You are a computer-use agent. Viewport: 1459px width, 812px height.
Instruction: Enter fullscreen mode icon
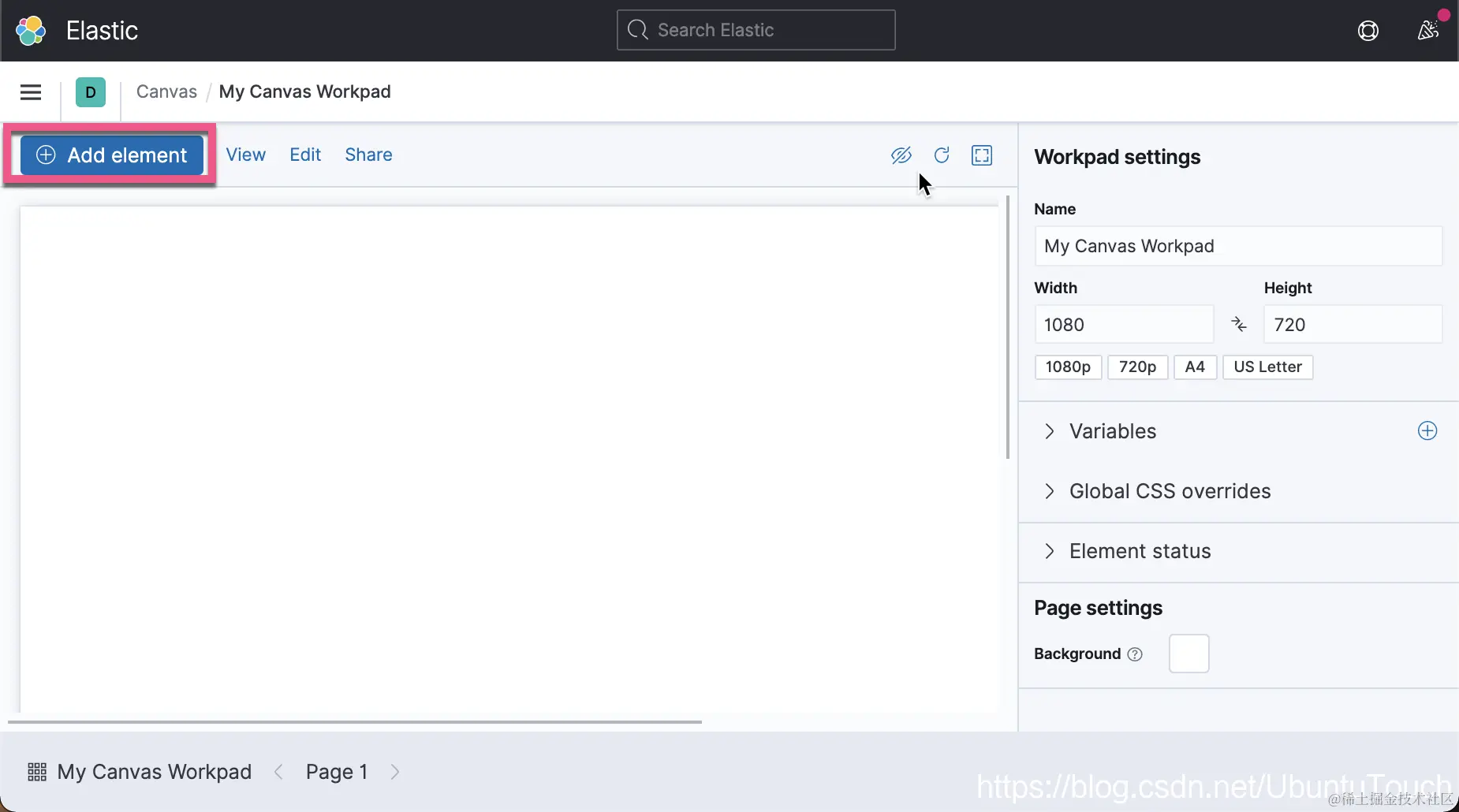point(982,155)
